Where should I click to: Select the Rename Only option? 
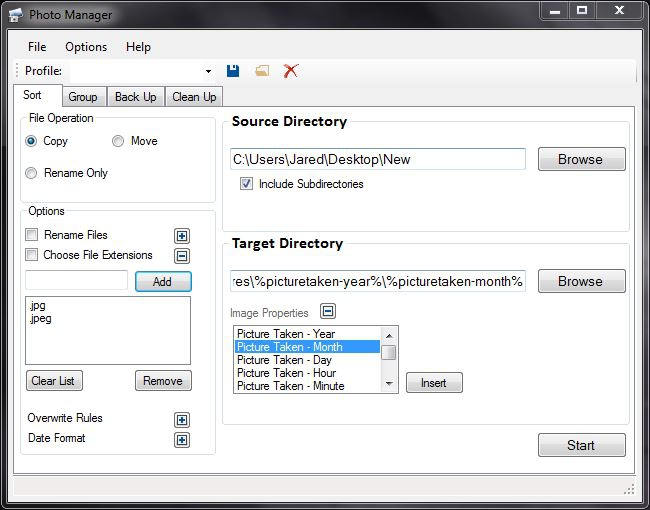coord(31,173)
